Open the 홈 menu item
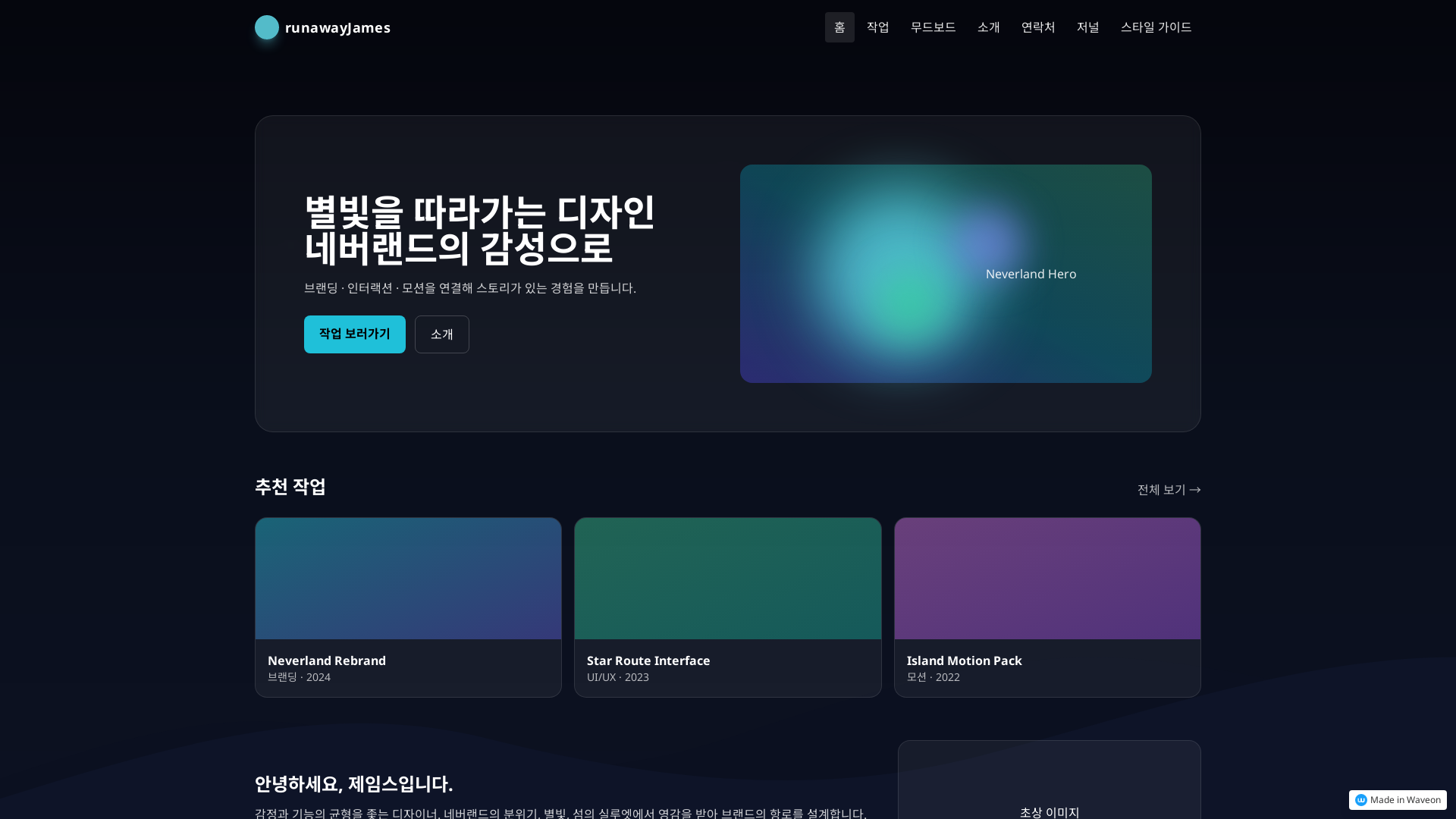This screenshot has width=1456, height=819. pos(839,27)
